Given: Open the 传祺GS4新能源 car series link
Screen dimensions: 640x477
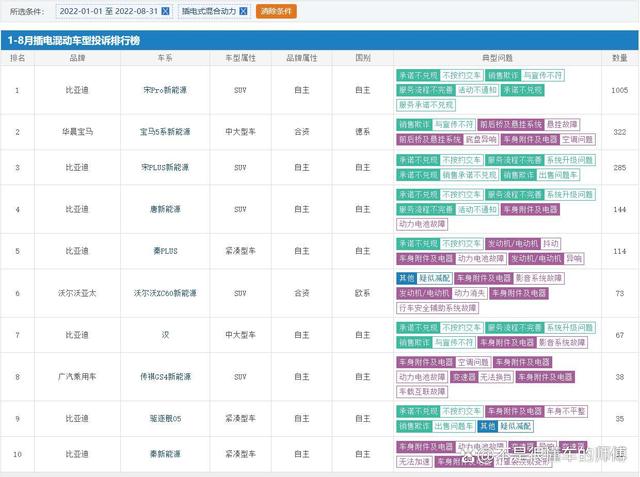Looking at the screenshot, I should pos(165,377).
